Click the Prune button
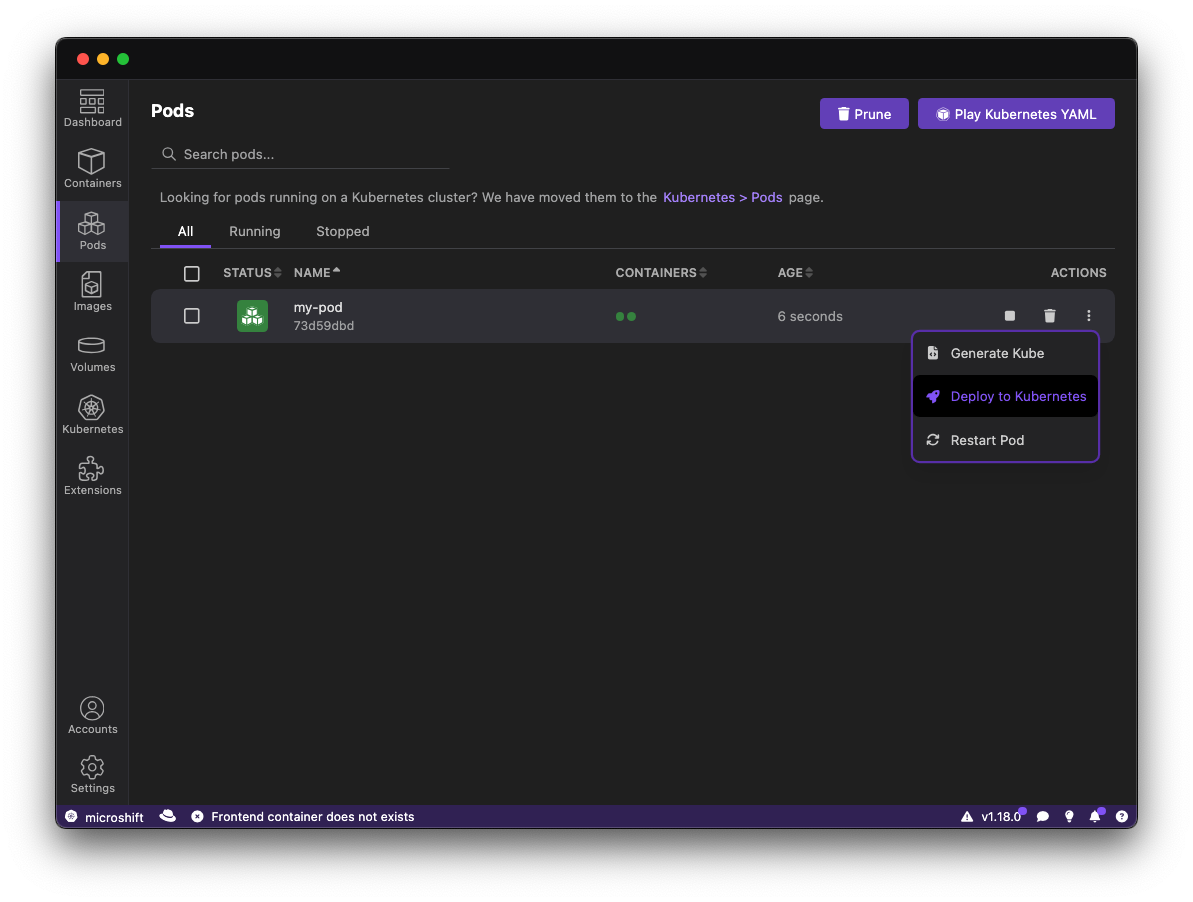The width and height of the screenshot is (1193, 902). [864, 114]
